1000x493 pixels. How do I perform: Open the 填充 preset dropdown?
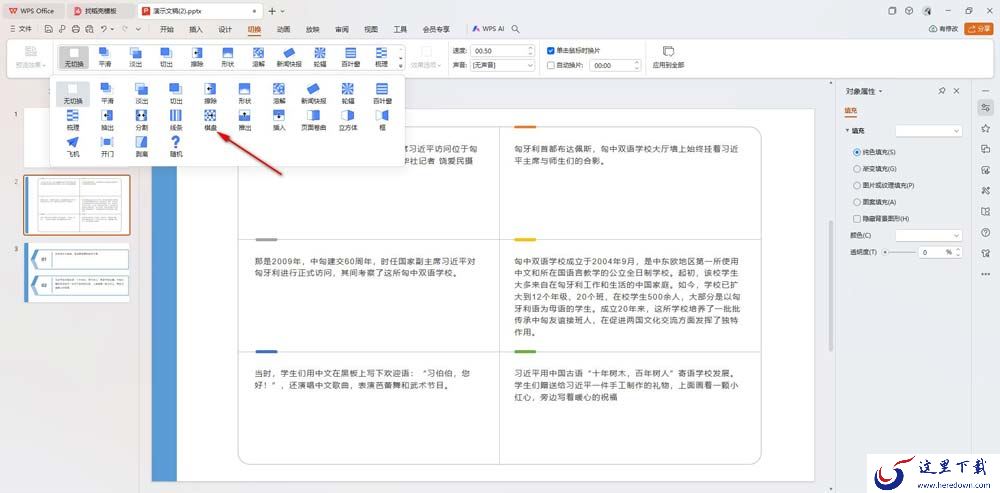pyautogui.click(x=928, y=131)
